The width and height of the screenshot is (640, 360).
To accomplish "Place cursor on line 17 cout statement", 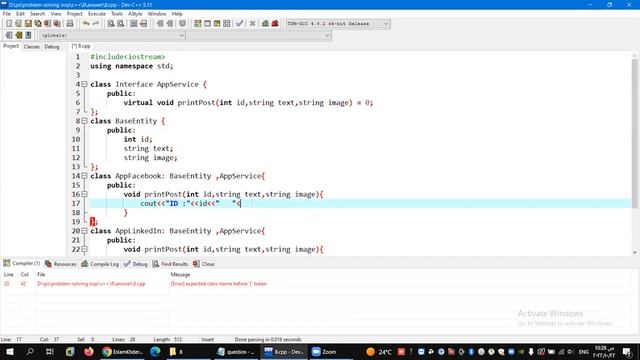I will [x=191, y=203].
